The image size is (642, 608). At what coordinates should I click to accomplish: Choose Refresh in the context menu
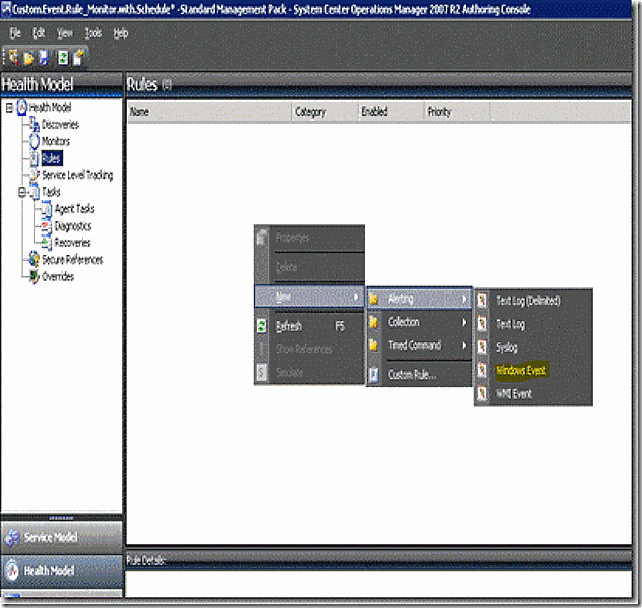pos(309,326)
